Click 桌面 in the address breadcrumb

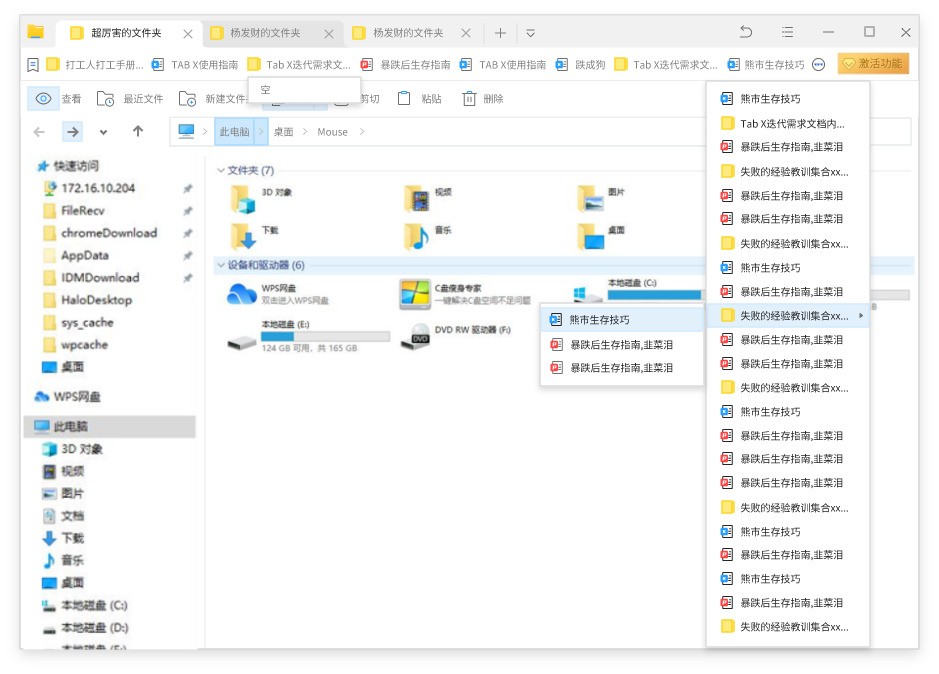coord(284,132)
